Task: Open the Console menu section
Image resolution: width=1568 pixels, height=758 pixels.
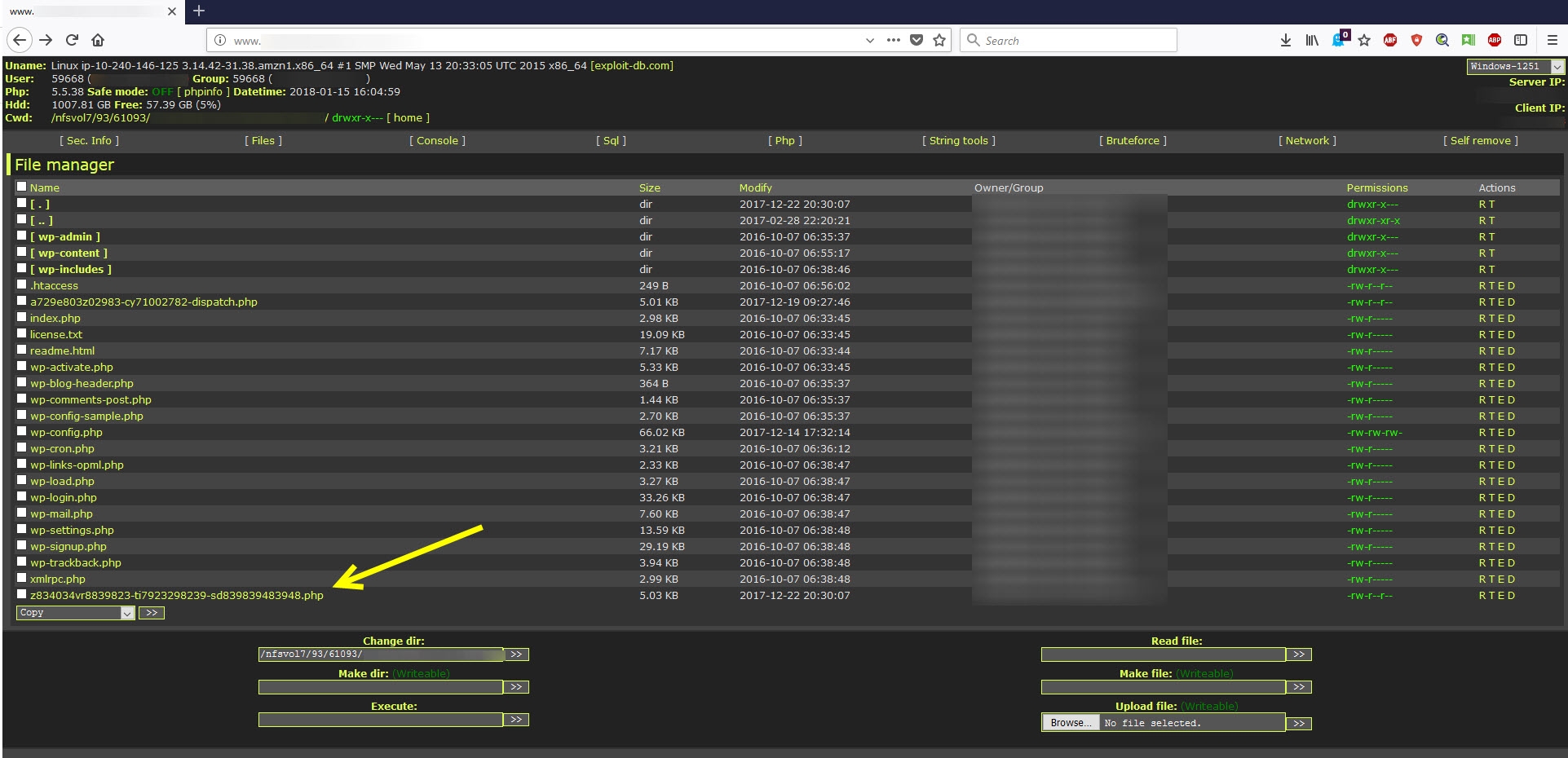Action: [437, 140]
